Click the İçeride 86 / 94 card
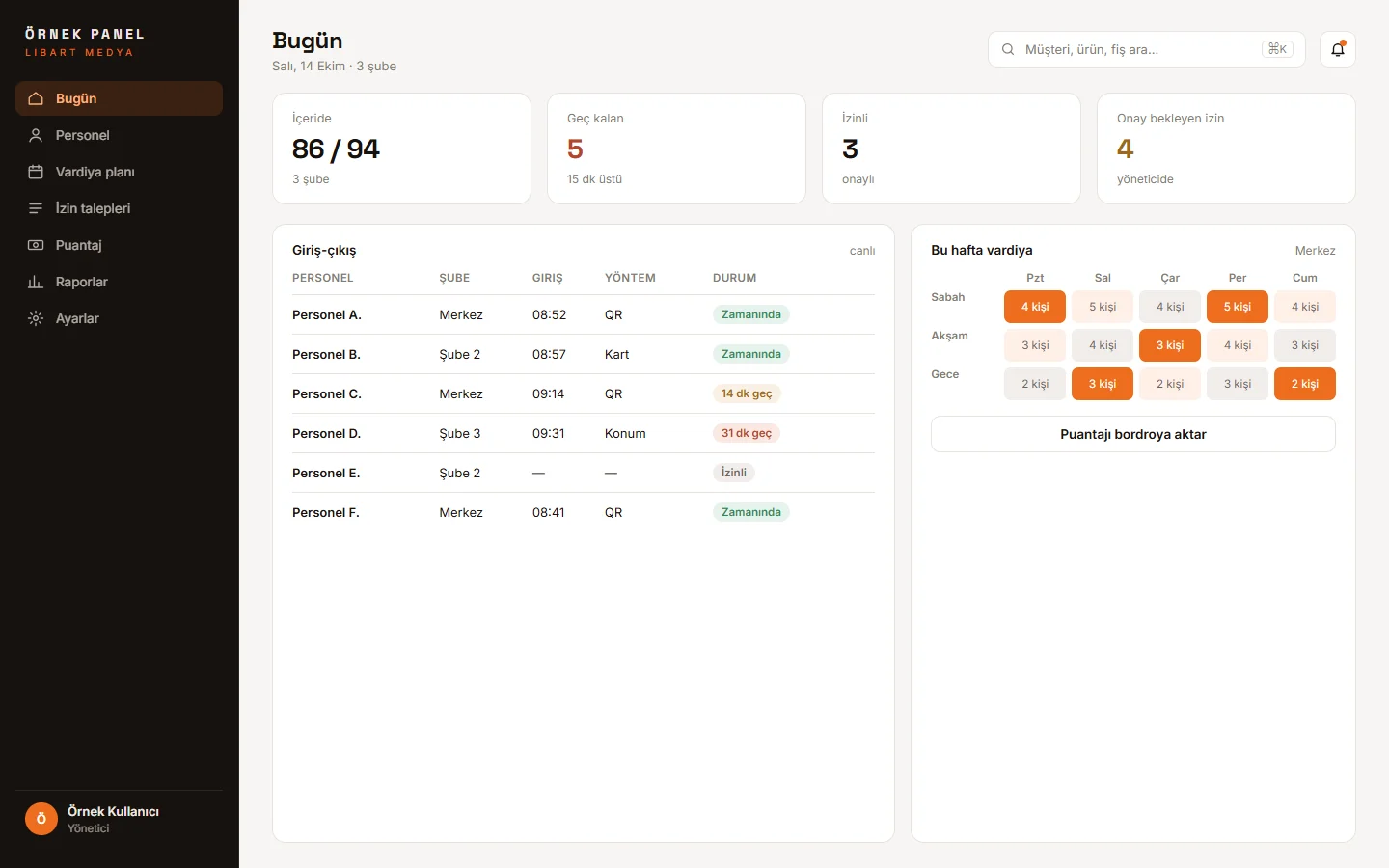Image resolution: width=1389 pixels, height=868 pixels. pos(401,149)
